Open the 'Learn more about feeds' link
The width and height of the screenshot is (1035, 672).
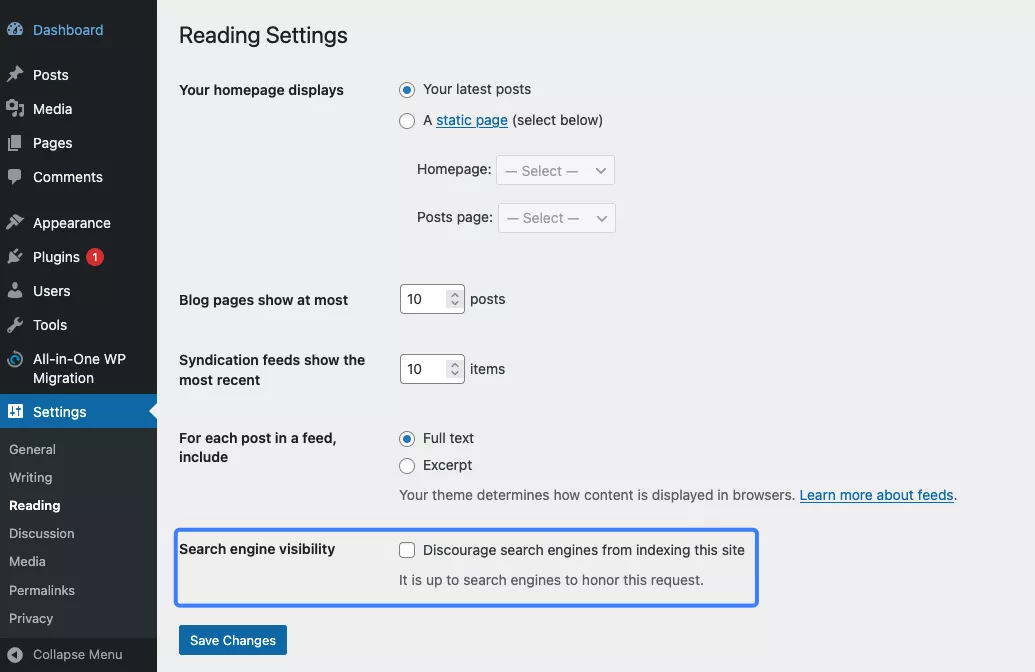click(876, 495)
